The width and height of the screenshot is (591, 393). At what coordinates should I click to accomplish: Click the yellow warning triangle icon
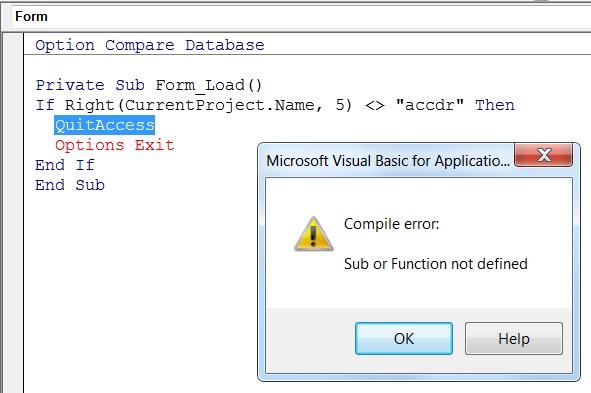point(313,234)
